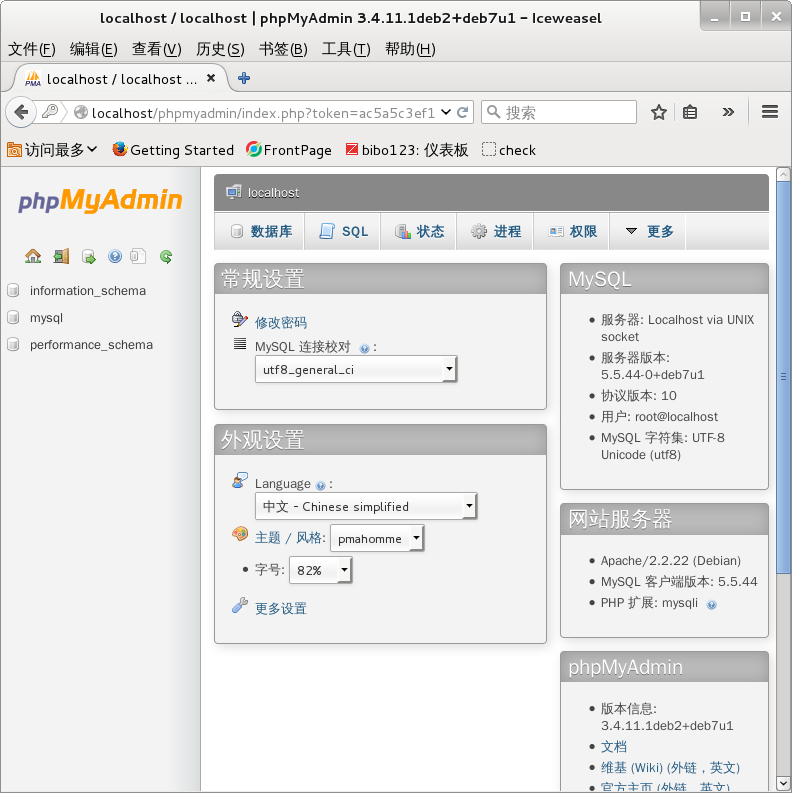
Task: Open the browser hamburger menu icon
Action: [x=769, y=113]
